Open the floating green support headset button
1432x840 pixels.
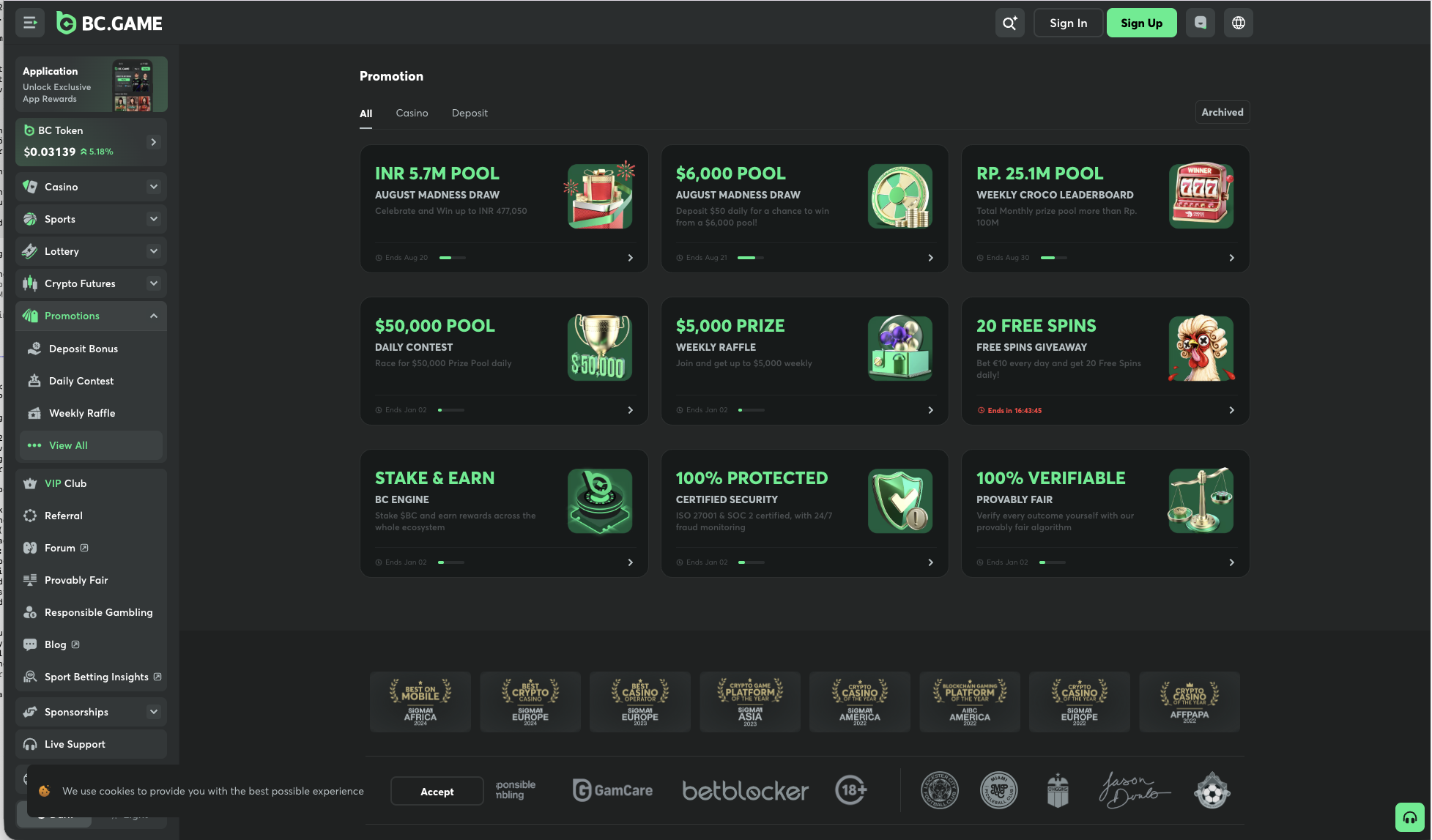point(1410,817)
